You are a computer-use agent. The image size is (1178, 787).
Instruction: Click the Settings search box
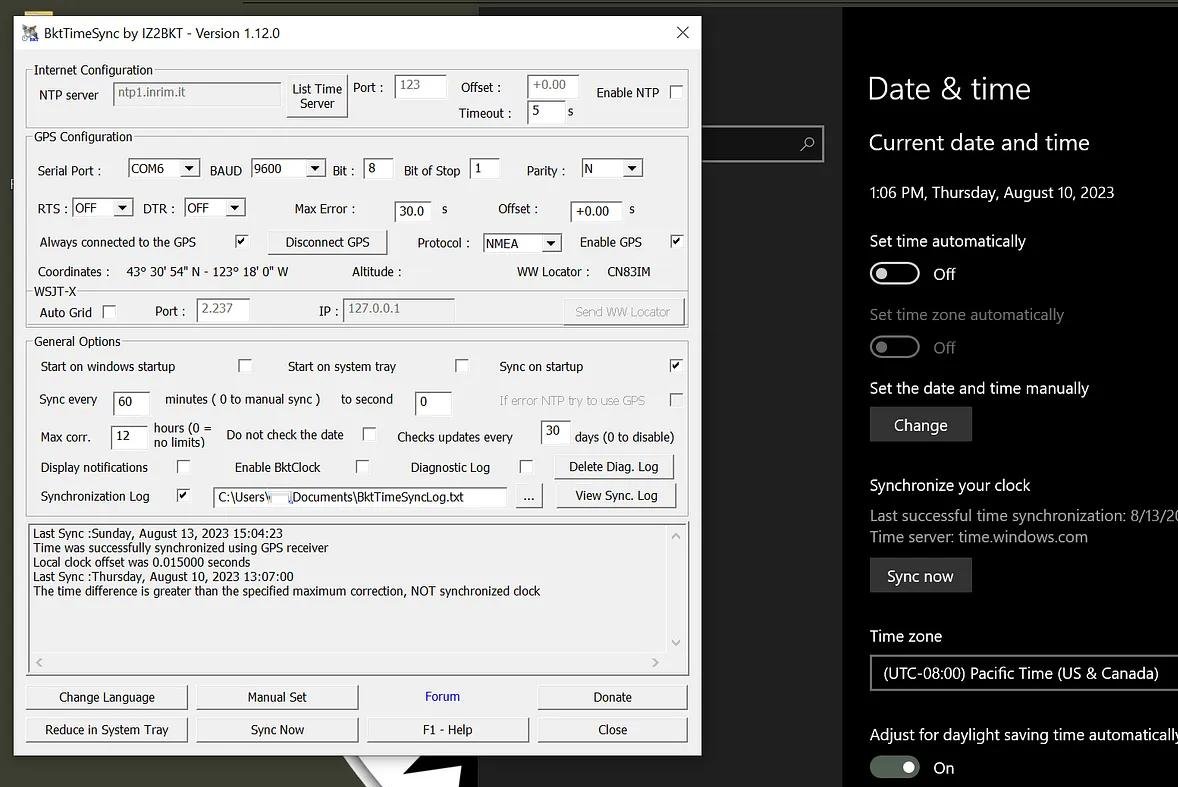point(762,143)
